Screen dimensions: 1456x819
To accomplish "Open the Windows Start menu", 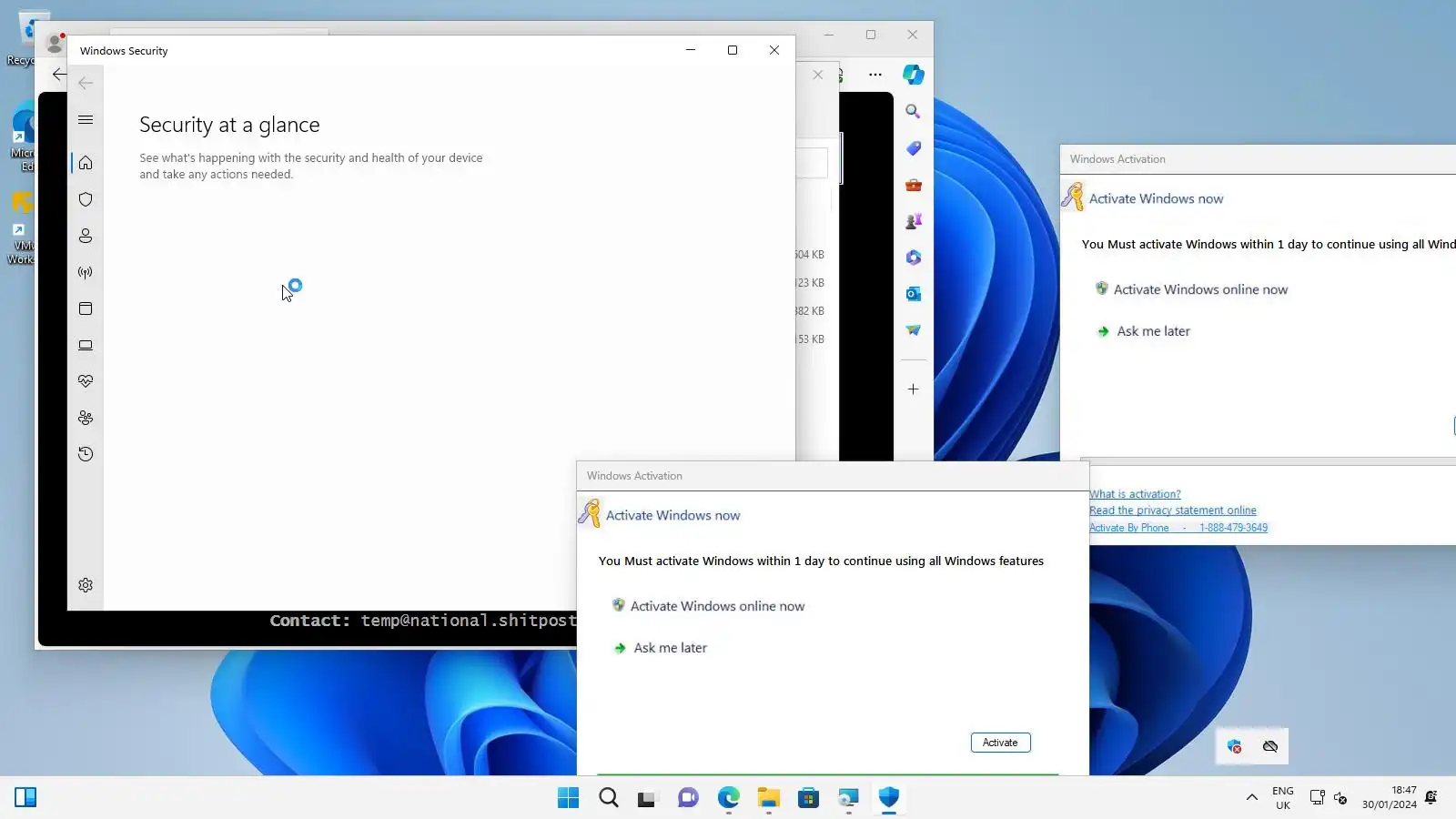I will [568, 798].
